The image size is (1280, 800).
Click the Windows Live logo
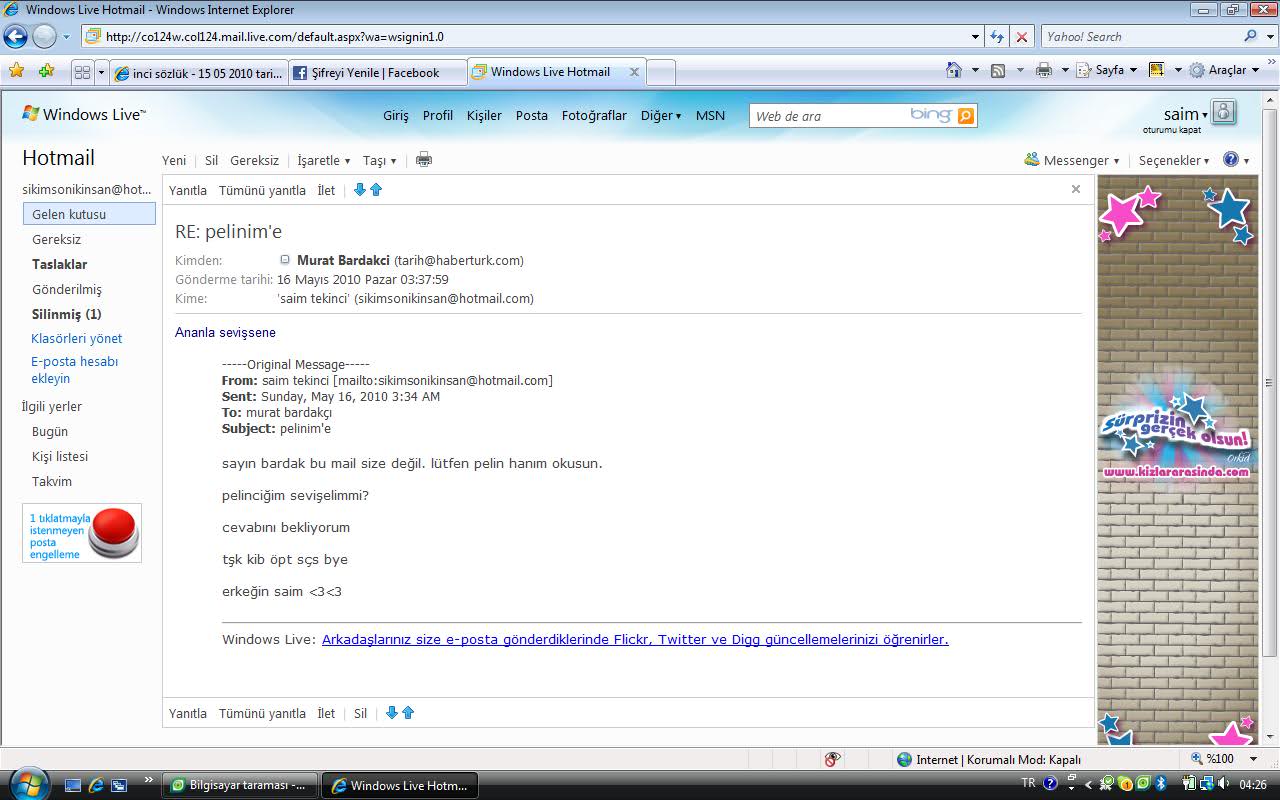[84, 114]
